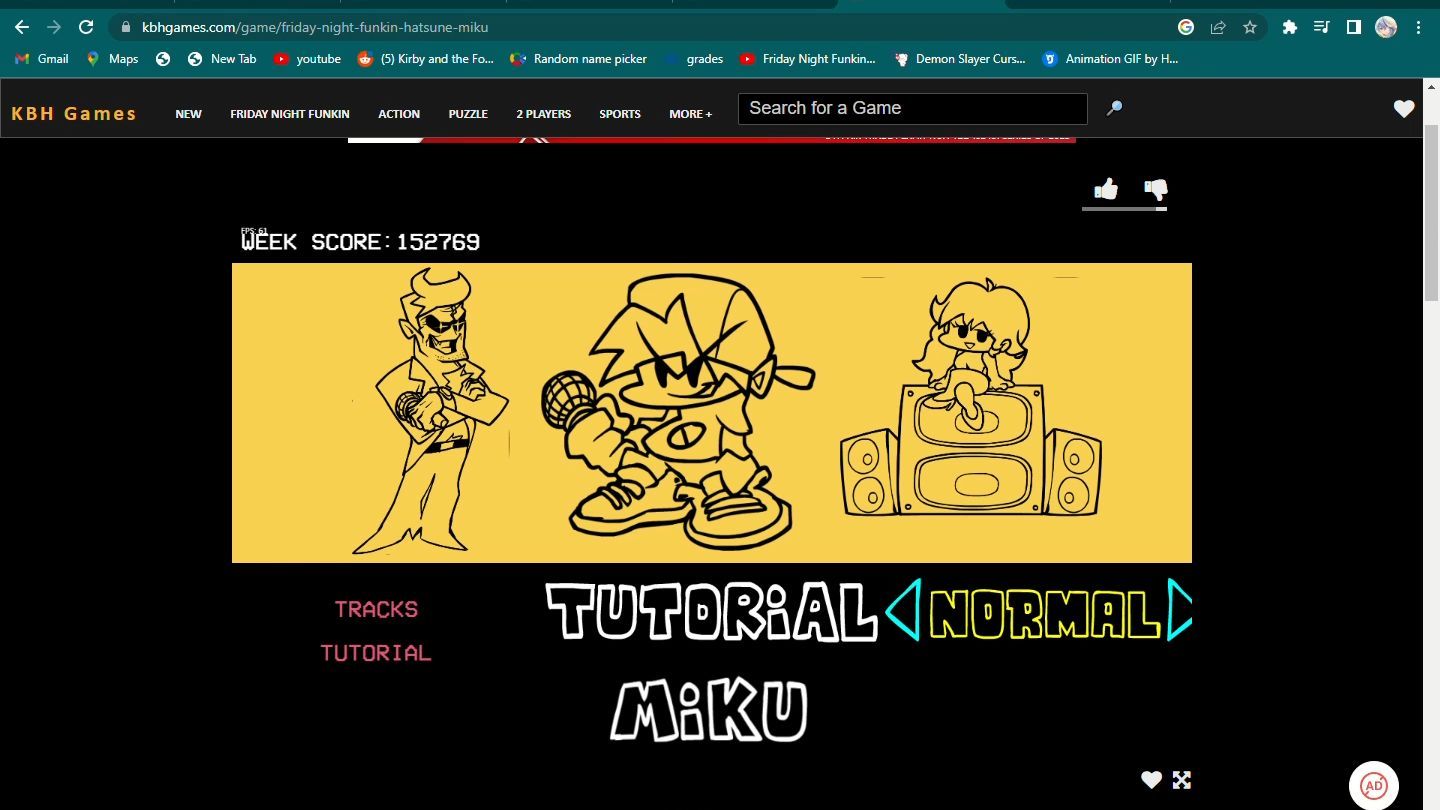Image resolution: width=1440 pixels, height=810 pixels.
Task: Click the white heart favorites icon in header
Action: click(1404, 109)
